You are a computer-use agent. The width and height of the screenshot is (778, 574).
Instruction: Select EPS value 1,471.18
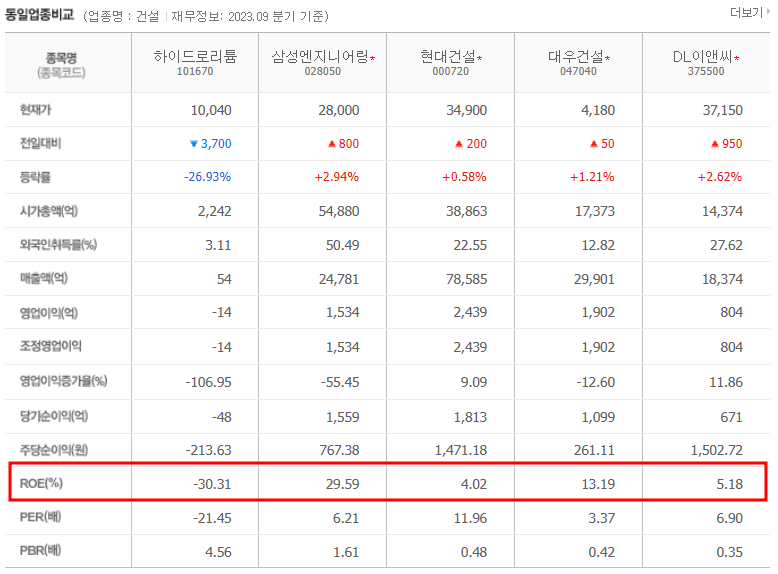coord(461,450)
